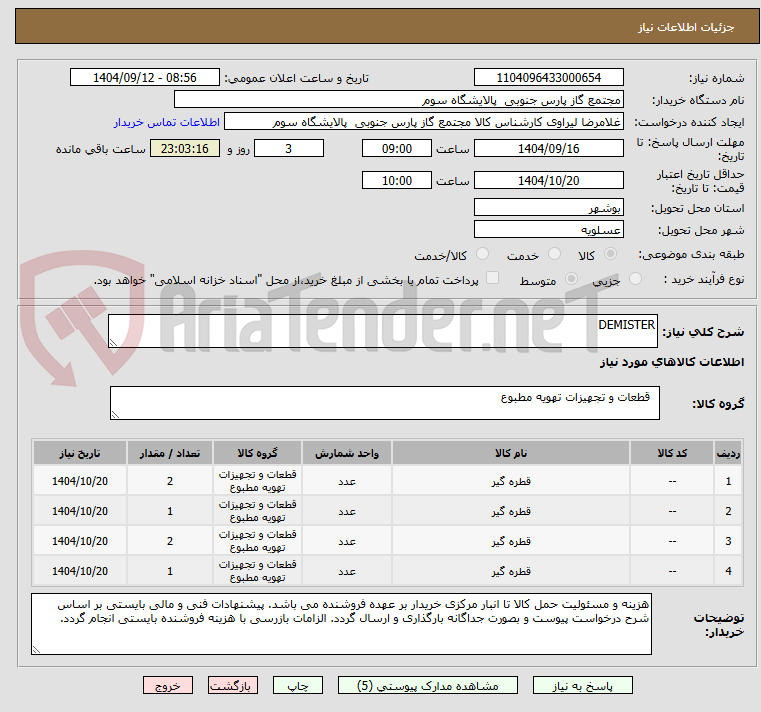
Task: Click the time field 10:00
Action: coord(397,181)
